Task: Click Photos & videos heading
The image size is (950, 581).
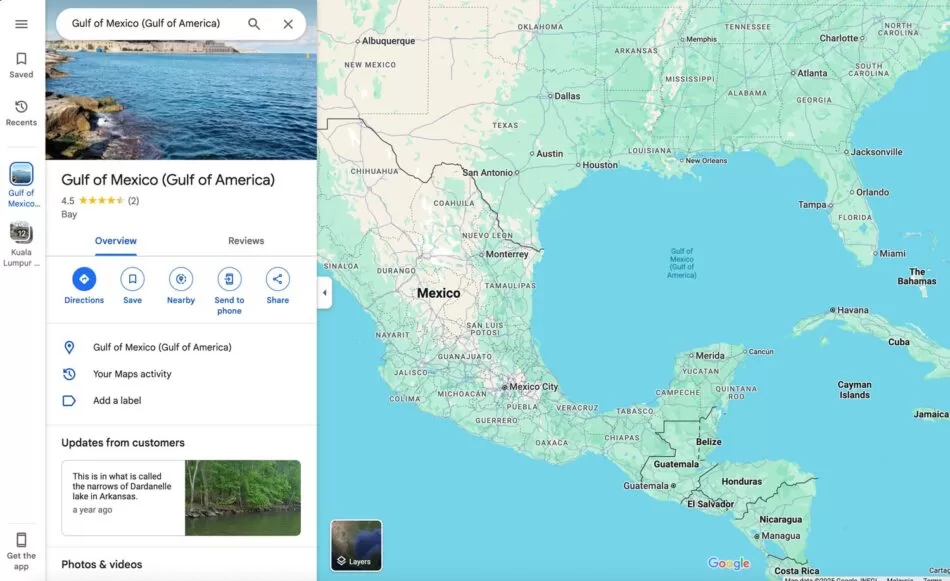Action: point(102,565)
